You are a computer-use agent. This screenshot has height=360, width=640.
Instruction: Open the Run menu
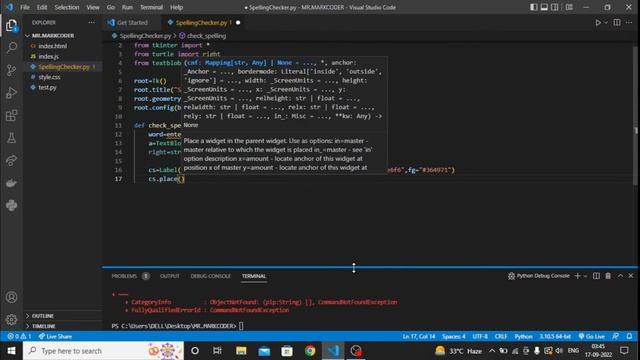point(127,7)
